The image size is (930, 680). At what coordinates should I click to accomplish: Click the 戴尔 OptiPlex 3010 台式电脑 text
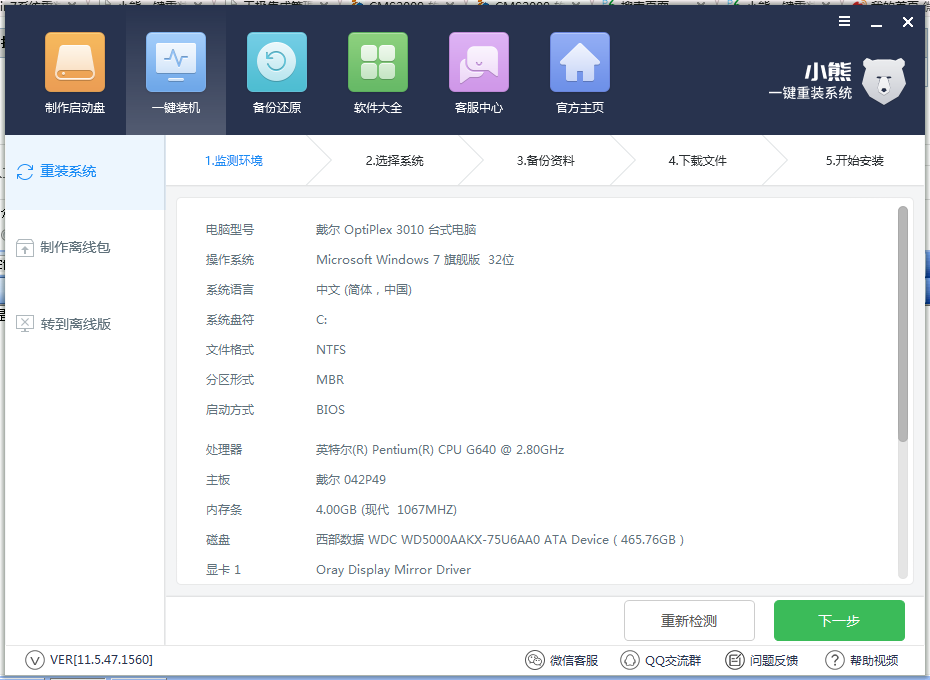(x=396, y=230)
